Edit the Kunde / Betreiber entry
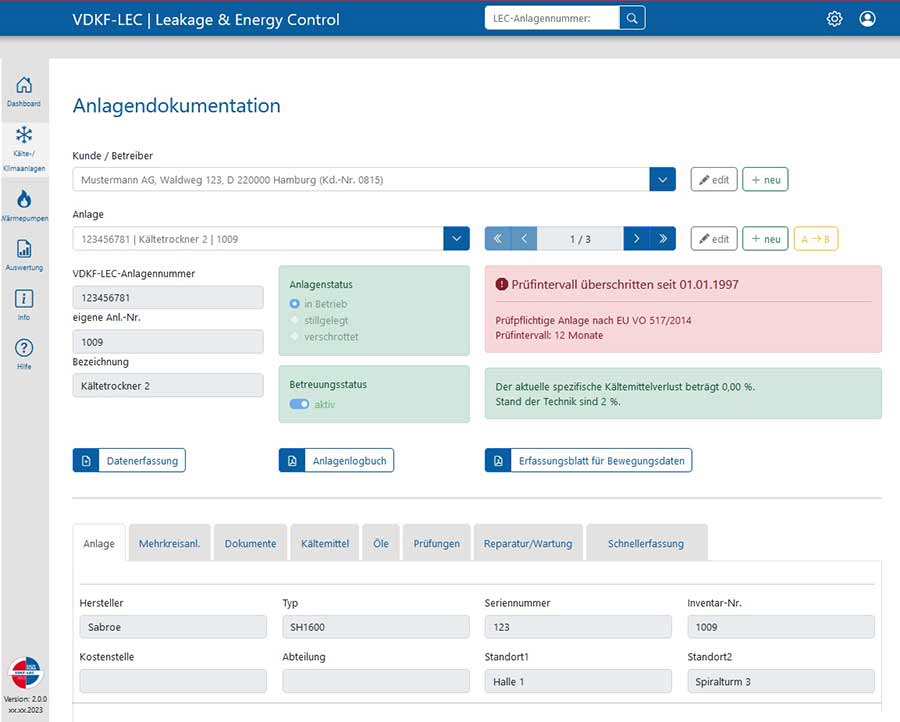Screen dimensions: 900x722 [x=714, y=180]
